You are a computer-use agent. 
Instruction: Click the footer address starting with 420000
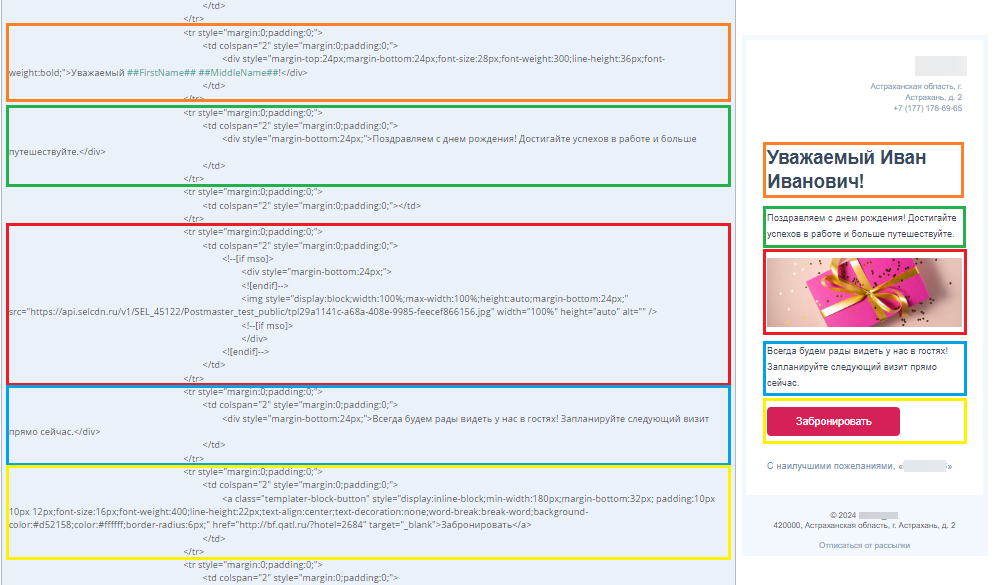click(864, 525)
